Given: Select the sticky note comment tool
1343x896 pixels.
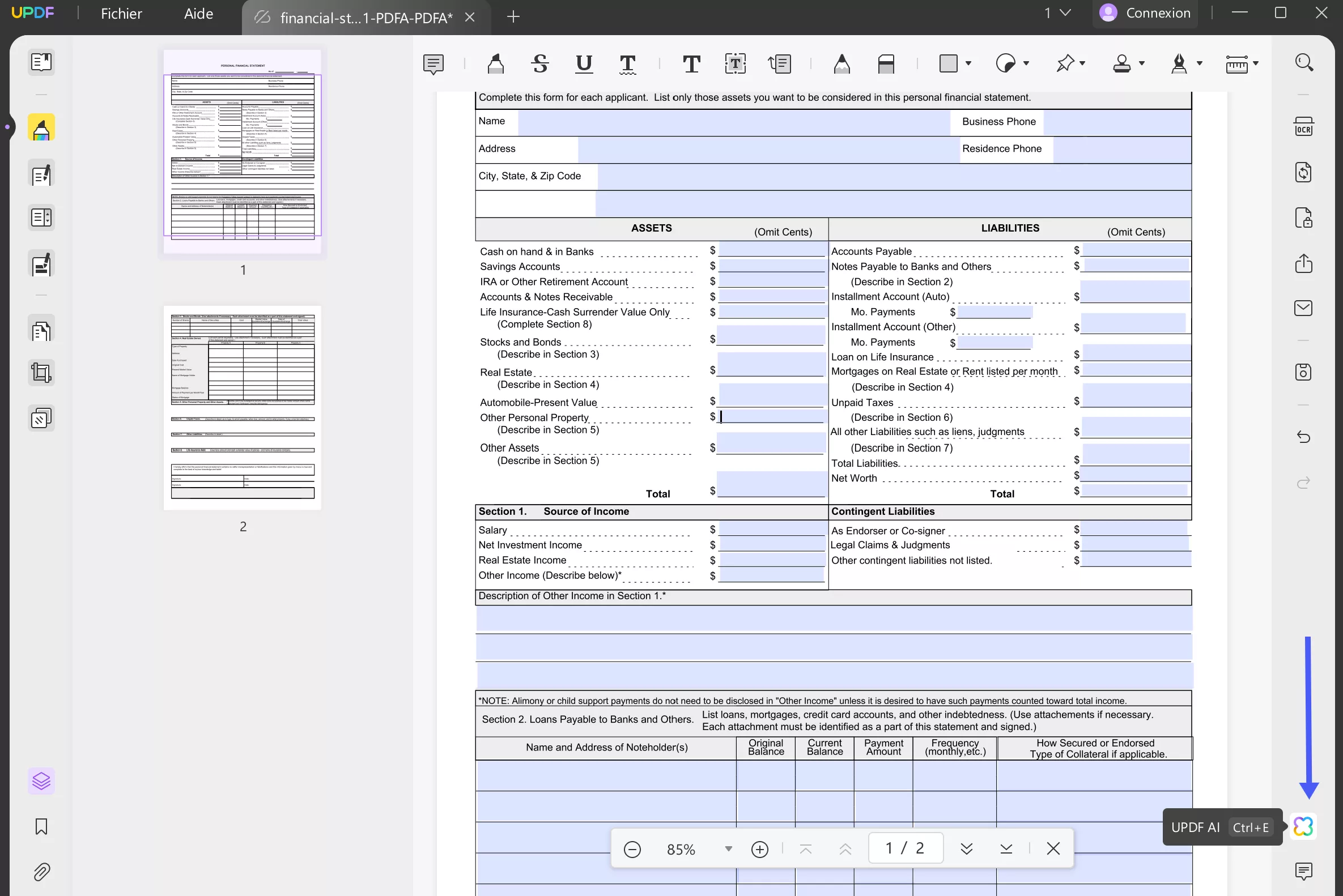Looking at the screenshot, I should coord(433,63).
